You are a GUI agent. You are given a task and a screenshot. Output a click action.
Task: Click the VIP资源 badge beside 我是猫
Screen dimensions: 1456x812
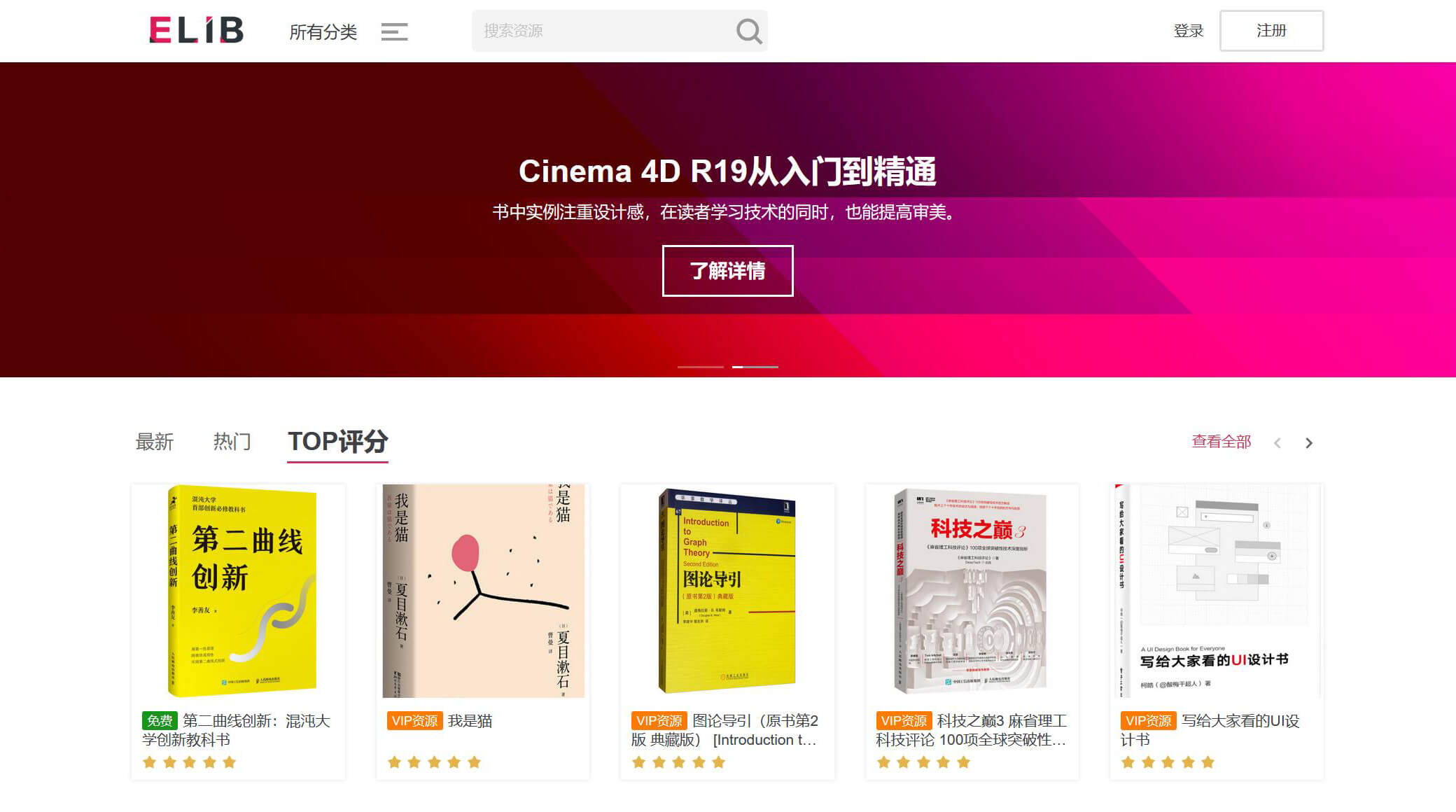coord(414,720)
